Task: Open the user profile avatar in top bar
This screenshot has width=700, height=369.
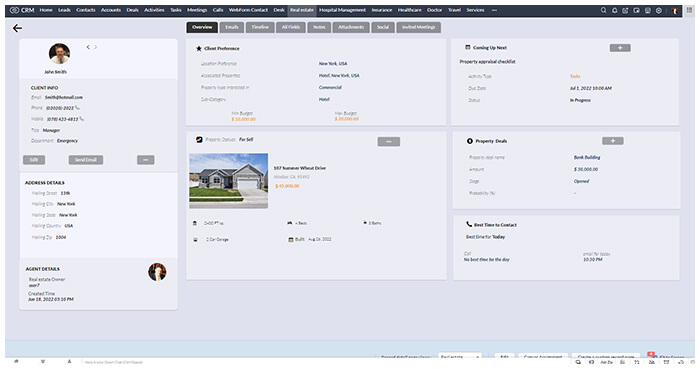Action: (x=675, y=10)
